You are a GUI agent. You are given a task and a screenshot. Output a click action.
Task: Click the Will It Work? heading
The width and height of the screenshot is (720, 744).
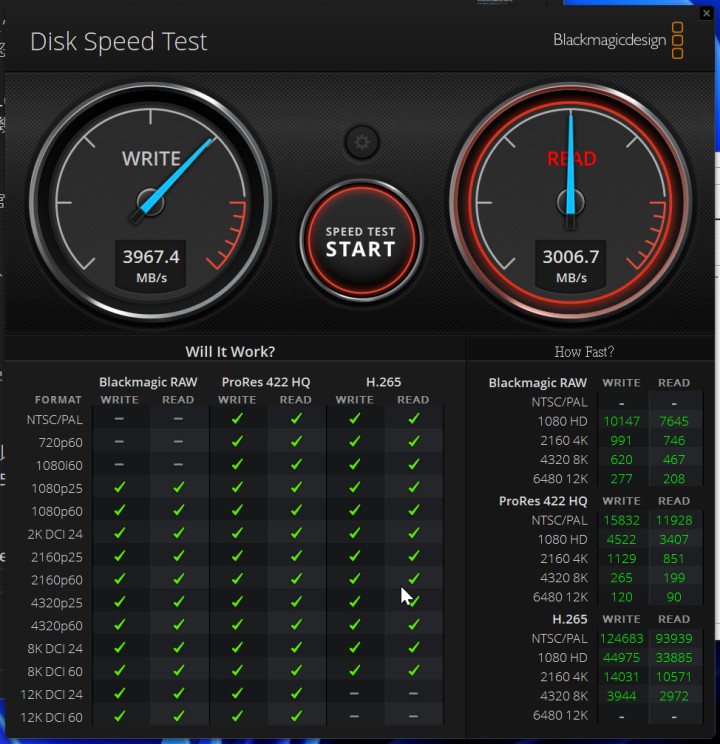coord(230,352)
